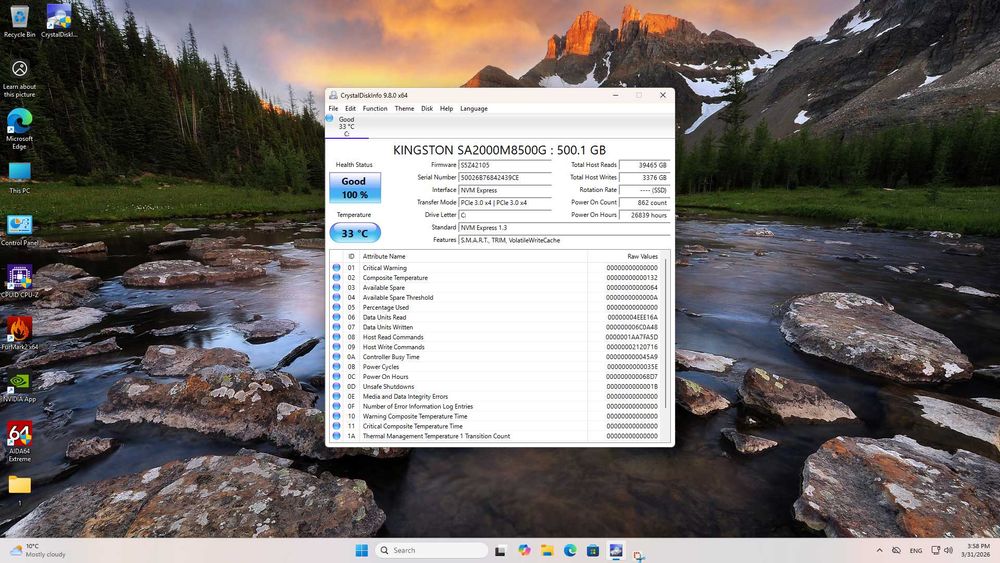
Task: Open the Windows Start menu
Action: pyautogui.click(x=362, y=550)
